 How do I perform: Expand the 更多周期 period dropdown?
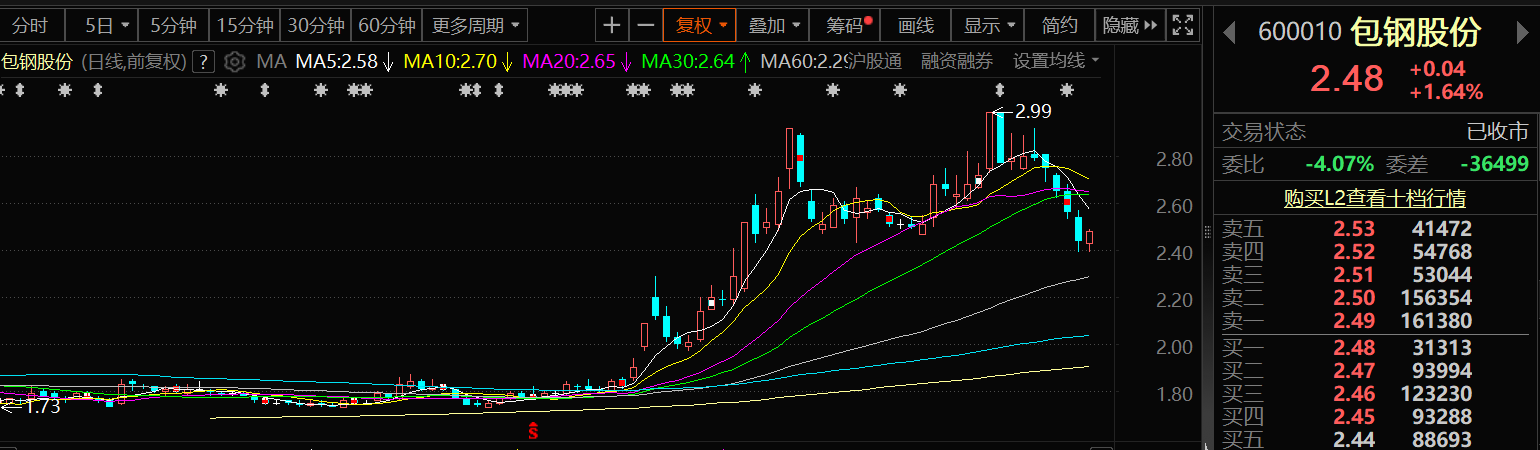click(x=475, y=25)
